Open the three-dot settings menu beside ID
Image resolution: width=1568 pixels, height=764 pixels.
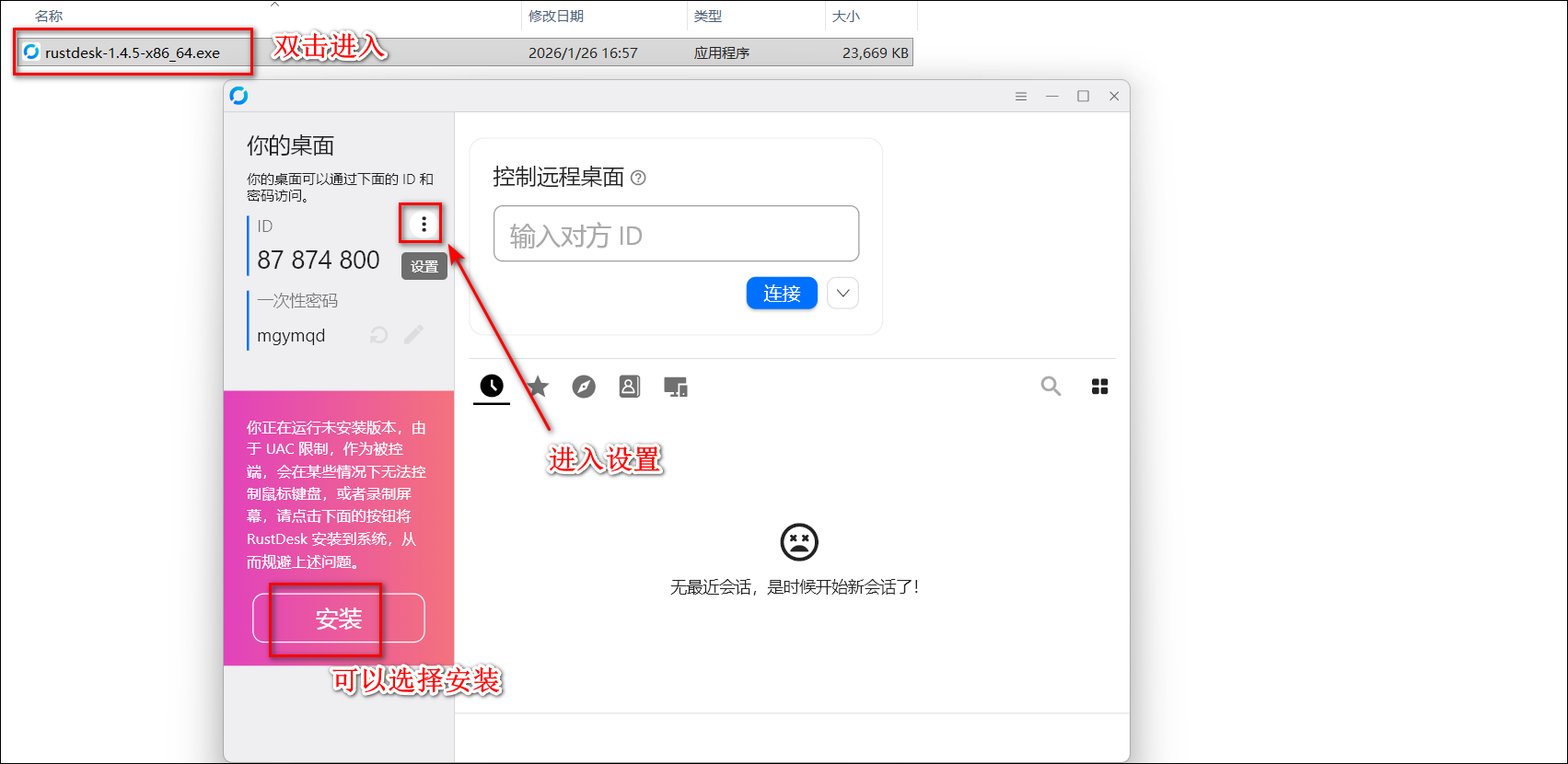(x=424, y=224)
